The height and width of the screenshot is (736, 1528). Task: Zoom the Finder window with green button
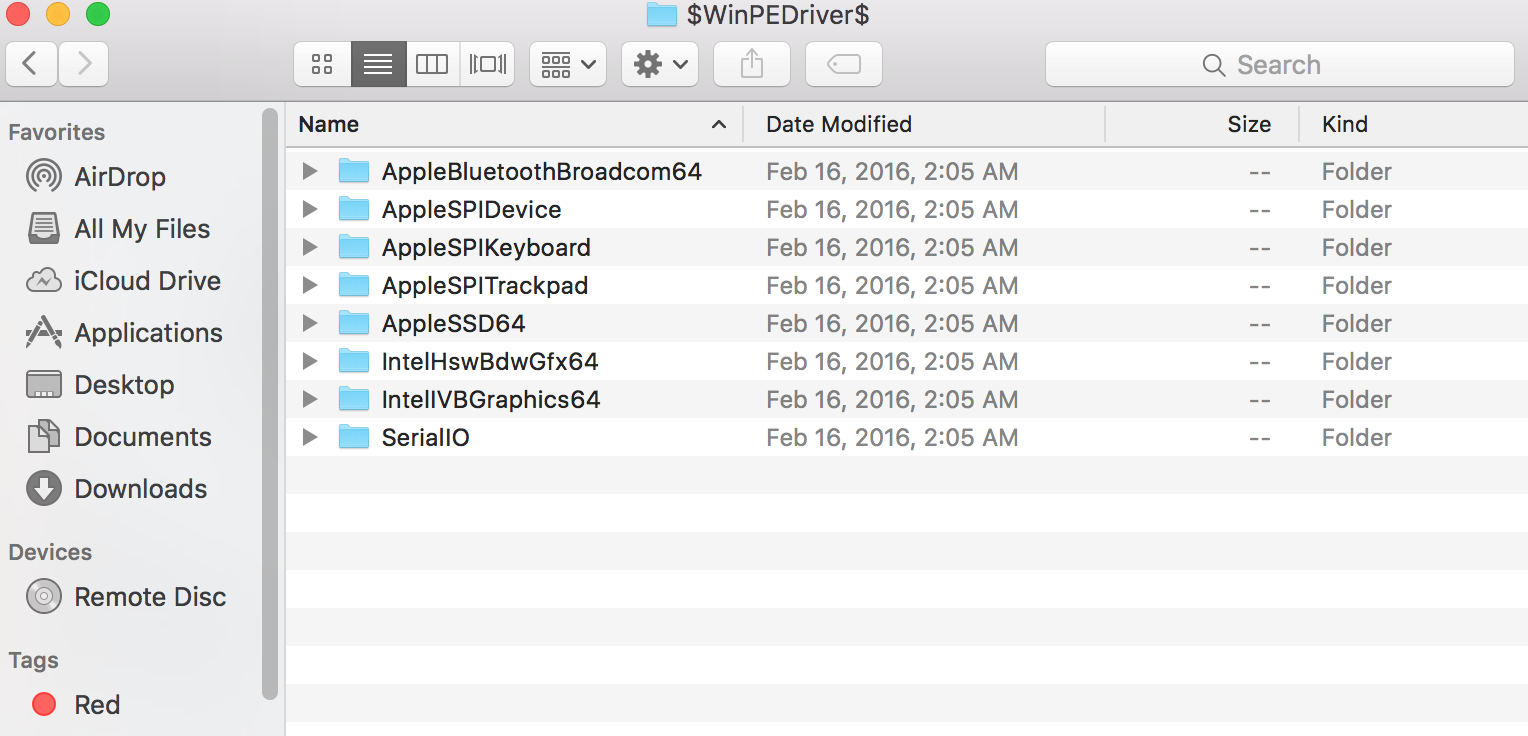(98, 14)
